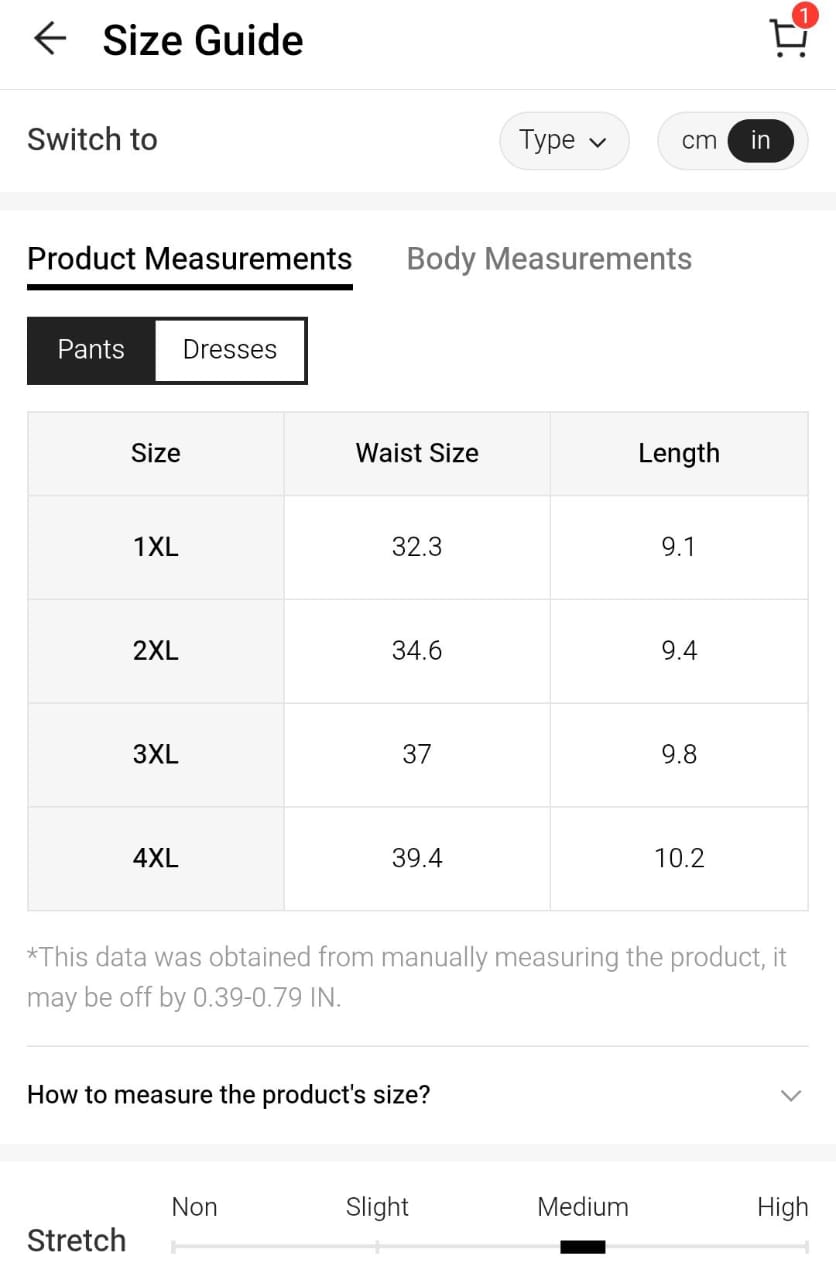Viewport: 836px width, 1280px height.
Task: Open the Type dropdown
Action: click(564, 141)
